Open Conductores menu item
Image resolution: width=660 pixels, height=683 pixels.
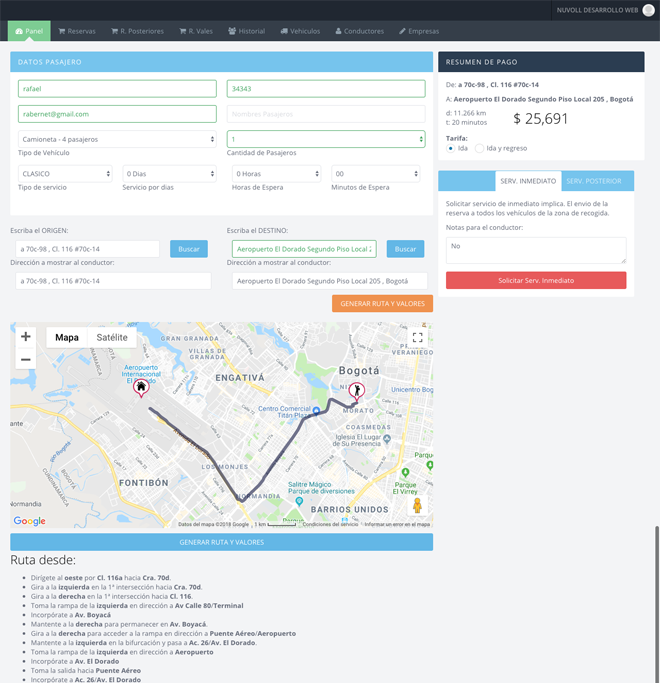(x=359, y=31)
